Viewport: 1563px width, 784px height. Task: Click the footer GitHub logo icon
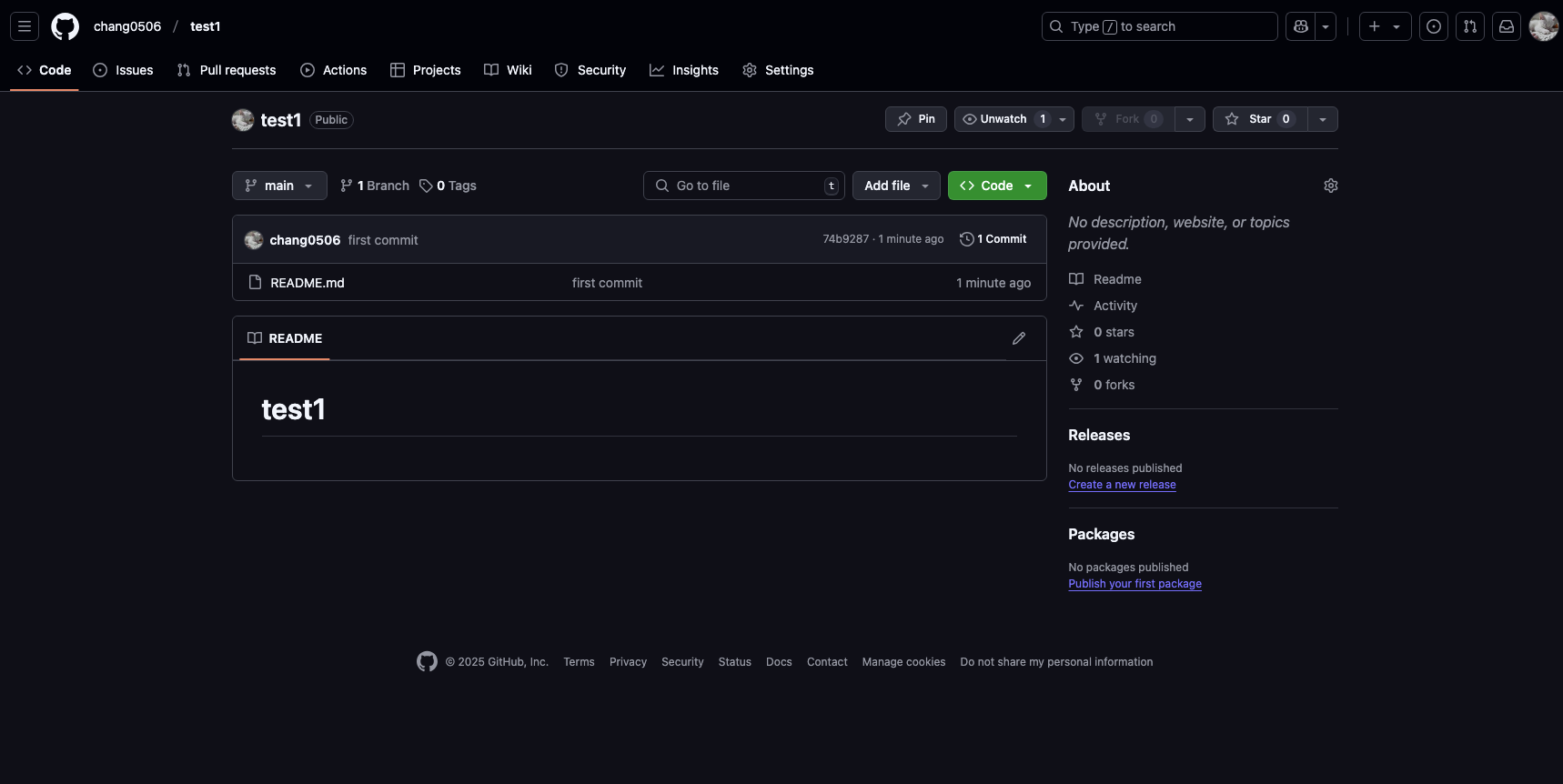(x=427, y=662)
